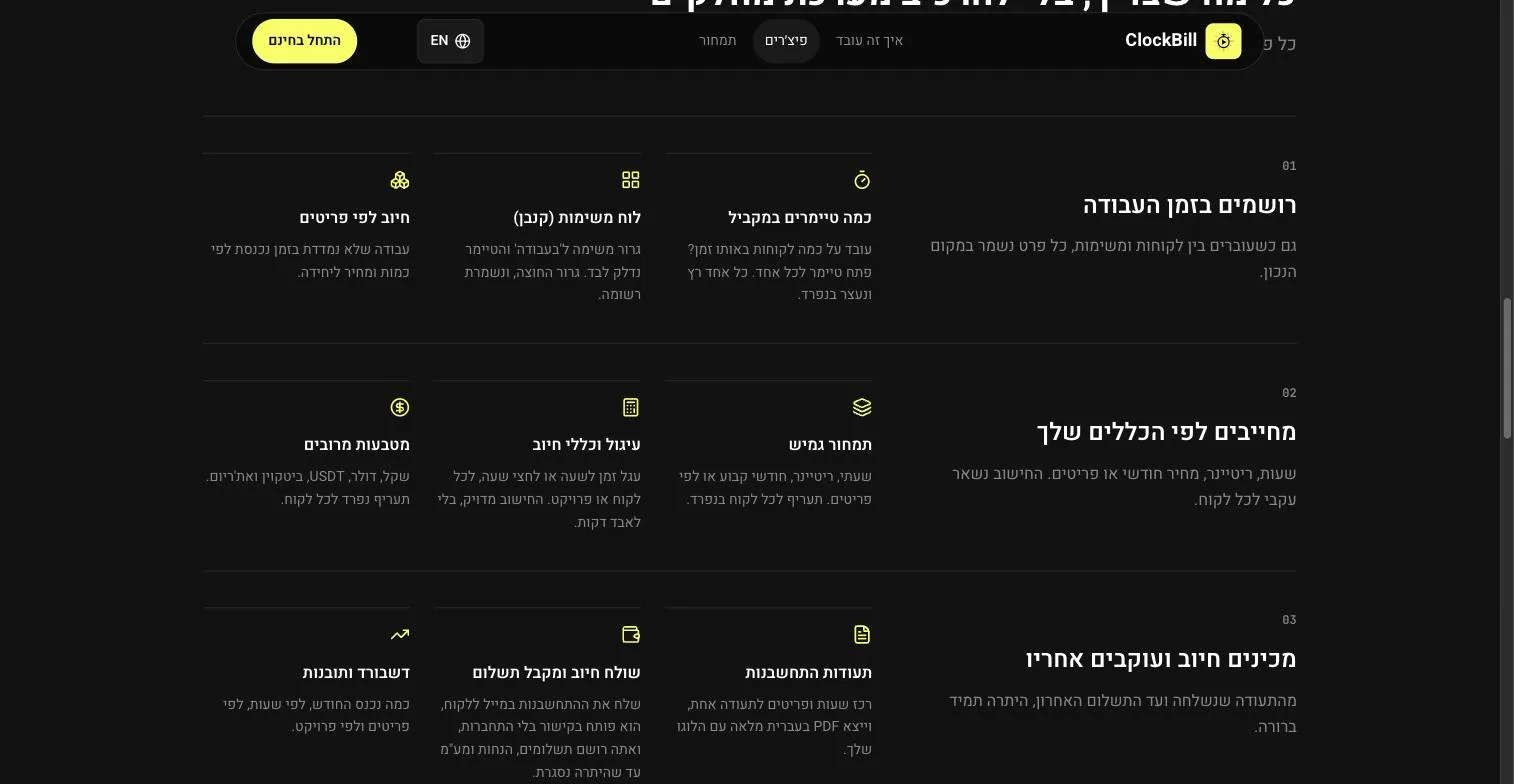Click the boxes icon above חיוב לפי פריטים
Screen dimensions: 1514x784
[400, 180]
